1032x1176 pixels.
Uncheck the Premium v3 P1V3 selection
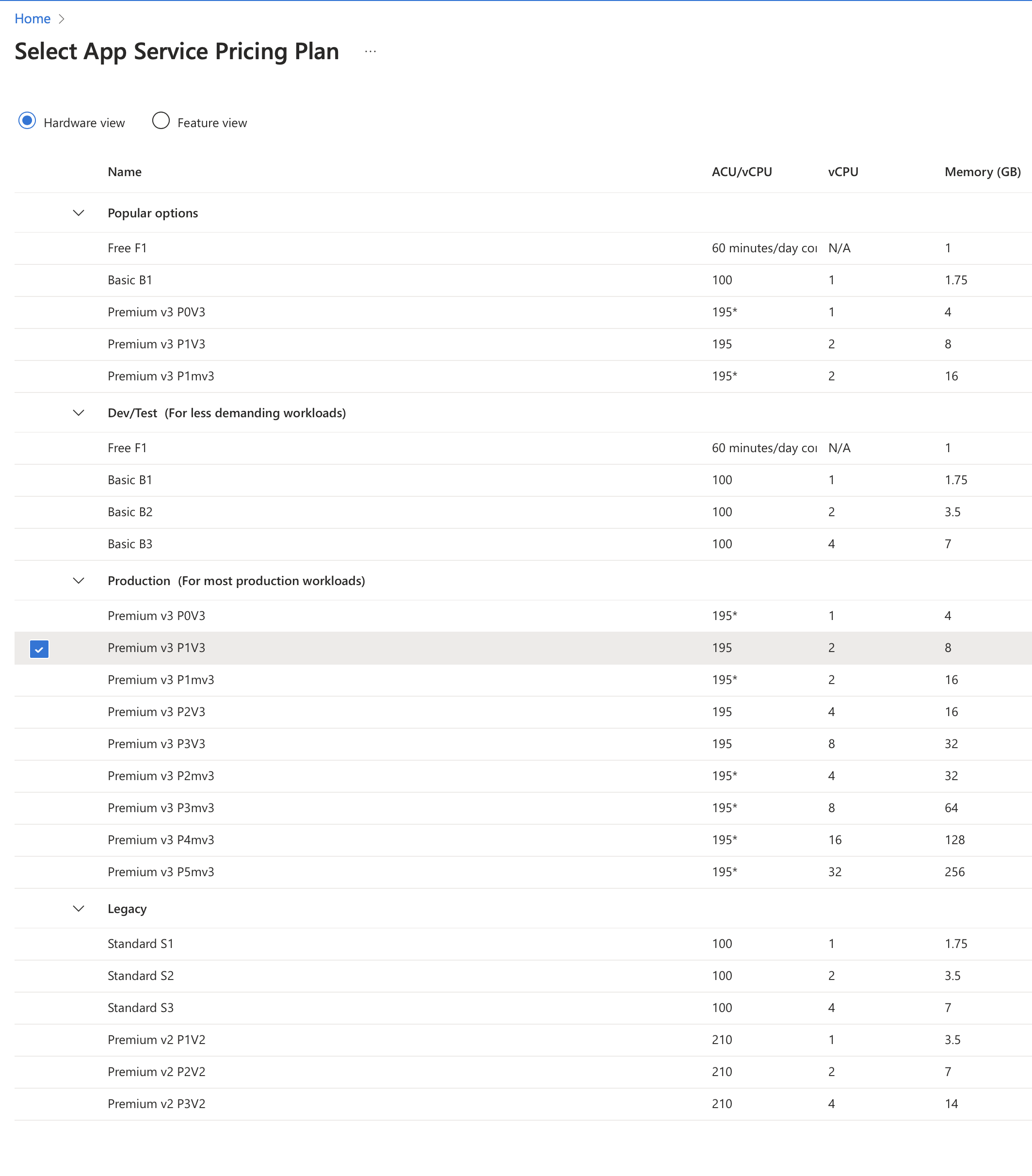point(38,650)
